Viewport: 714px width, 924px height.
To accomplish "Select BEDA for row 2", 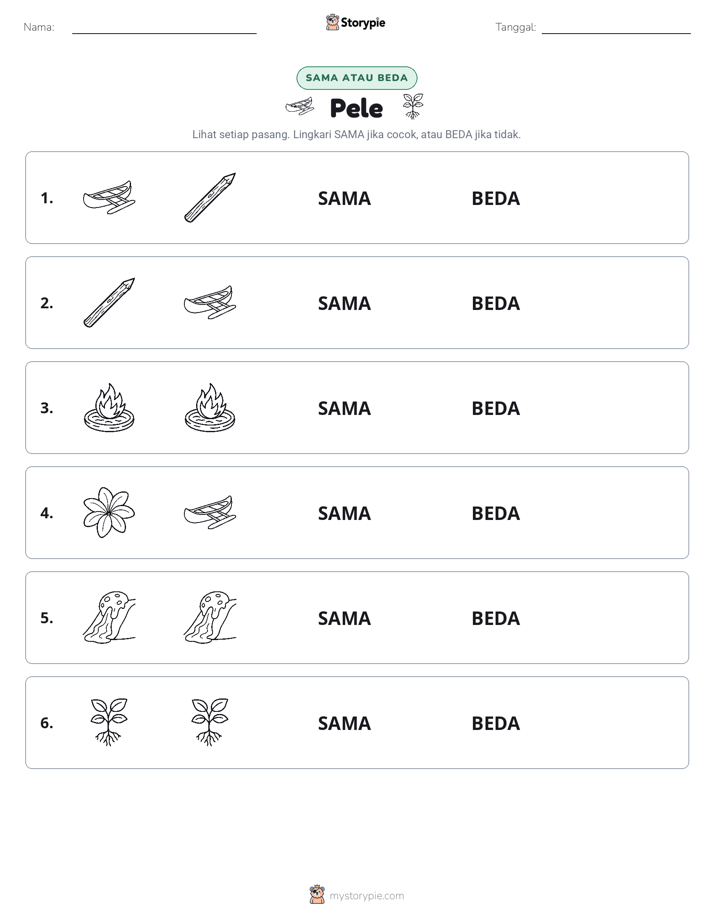I will click(x=495, y=303).
